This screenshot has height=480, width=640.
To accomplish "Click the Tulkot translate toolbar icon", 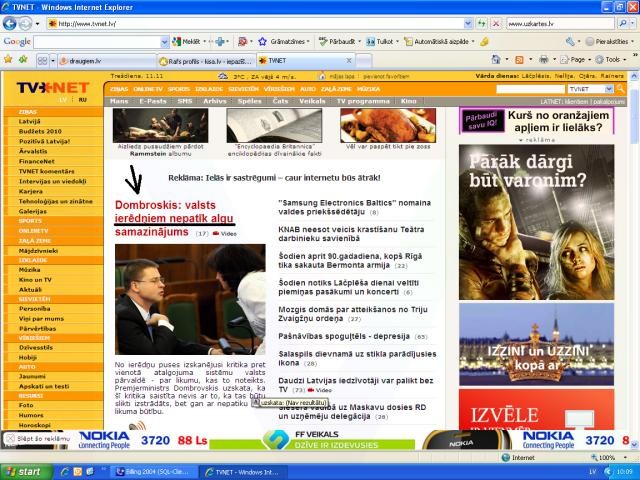I will (x=379, y=41).
